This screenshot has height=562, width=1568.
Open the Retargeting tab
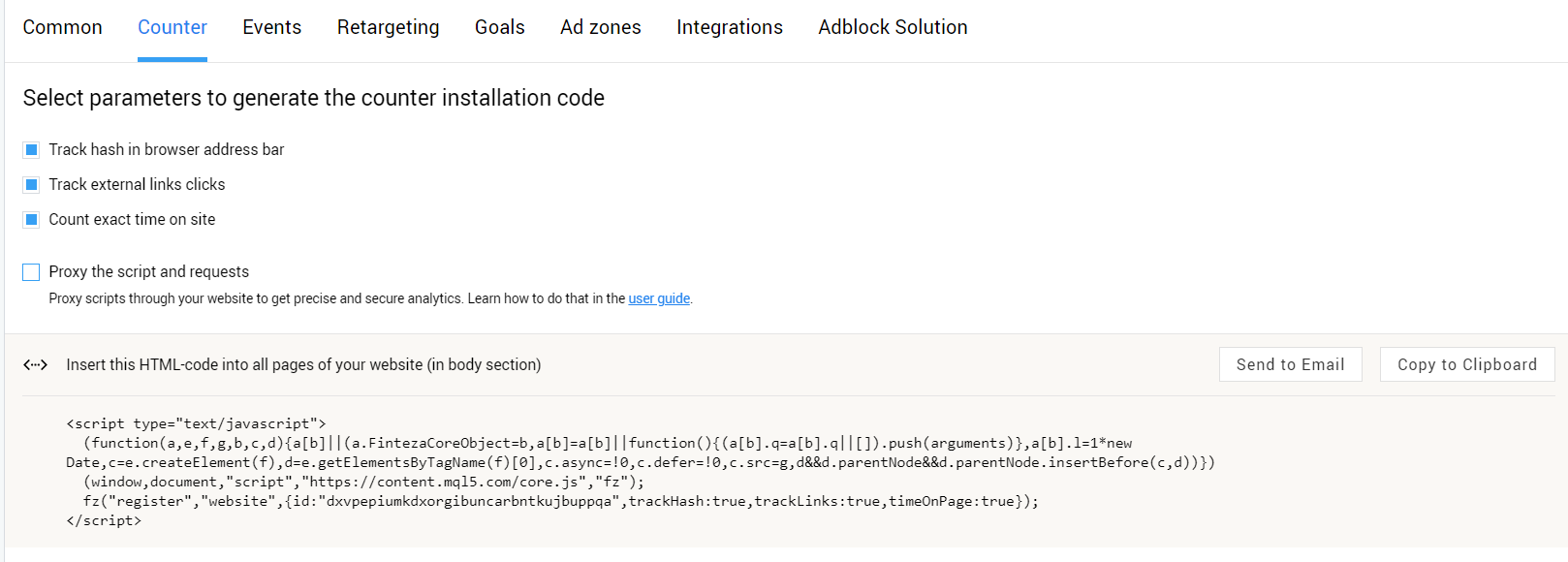click(x=388, y=27)
